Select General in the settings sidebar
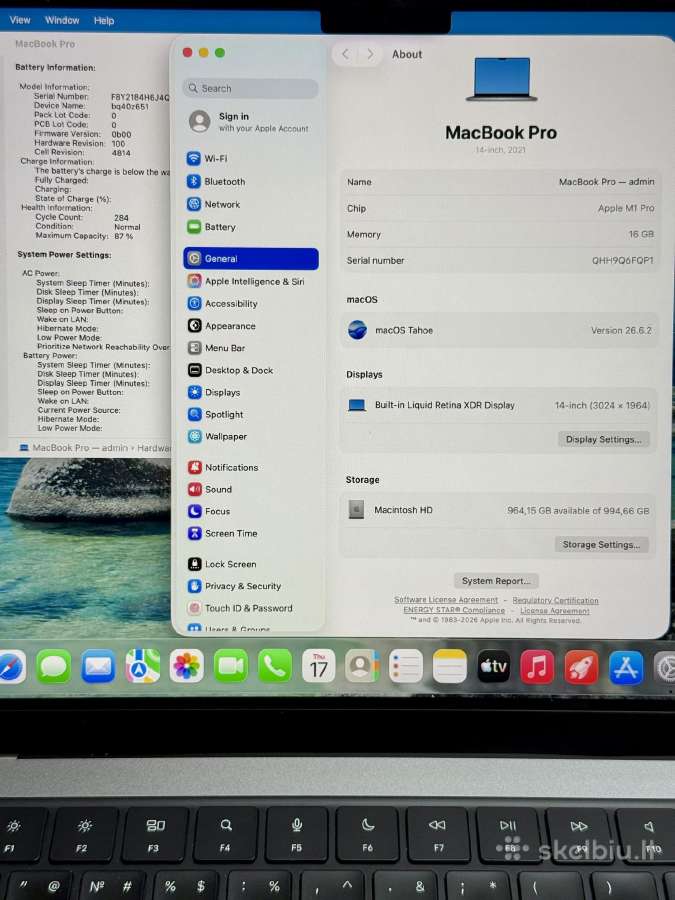This screenshot has width=675, height=900. (x=251, y=258)
